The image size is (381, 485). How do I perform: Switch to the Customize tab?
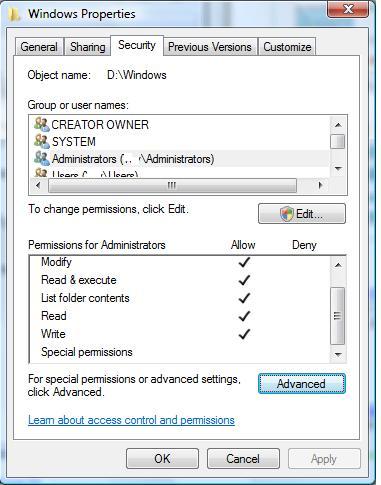pyautogui.click(x=287, y=47)
